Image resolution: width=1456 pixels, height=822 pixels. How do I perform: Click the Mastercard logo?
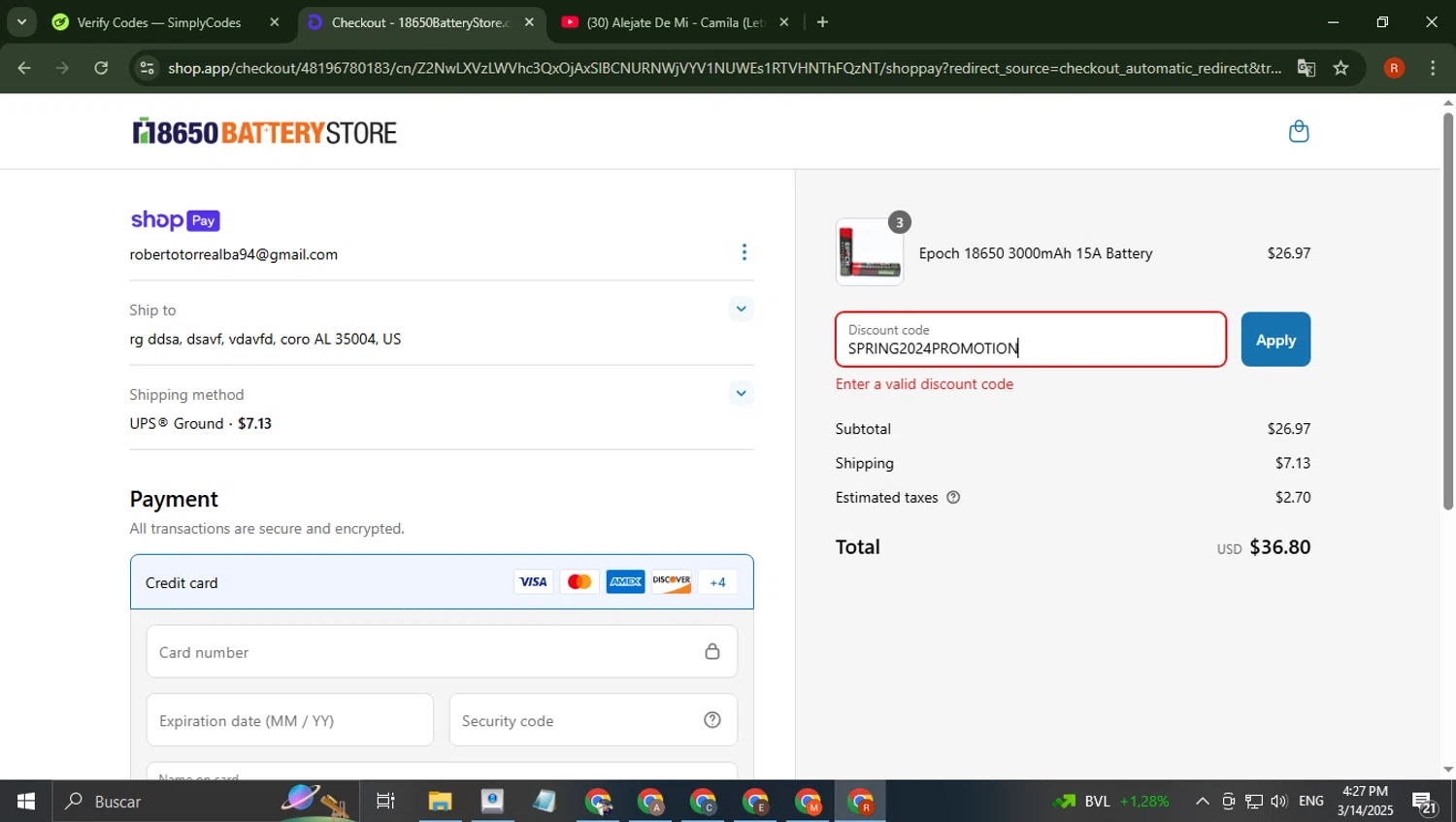[x=579, y=582]
